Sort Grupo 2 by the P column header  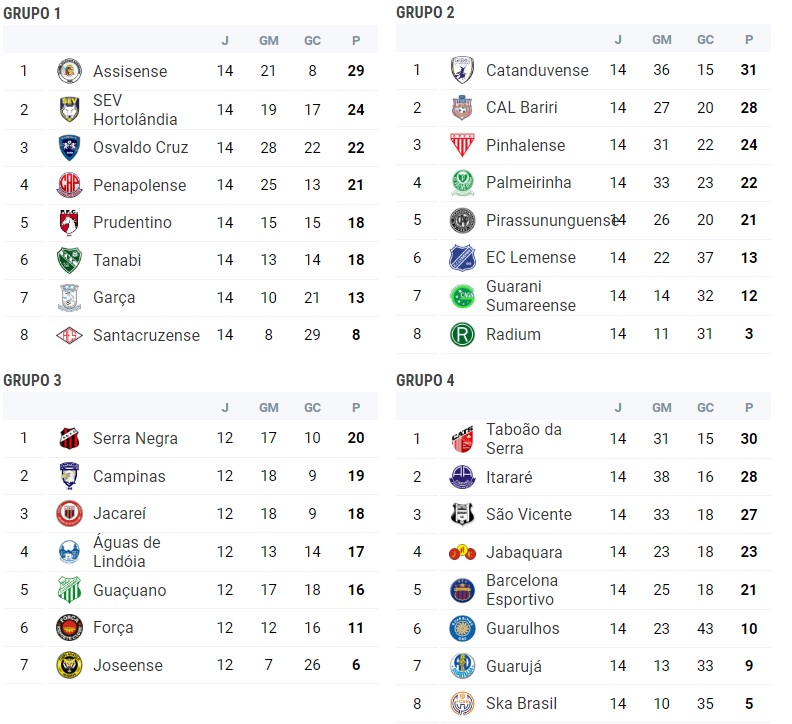[749, 39]
